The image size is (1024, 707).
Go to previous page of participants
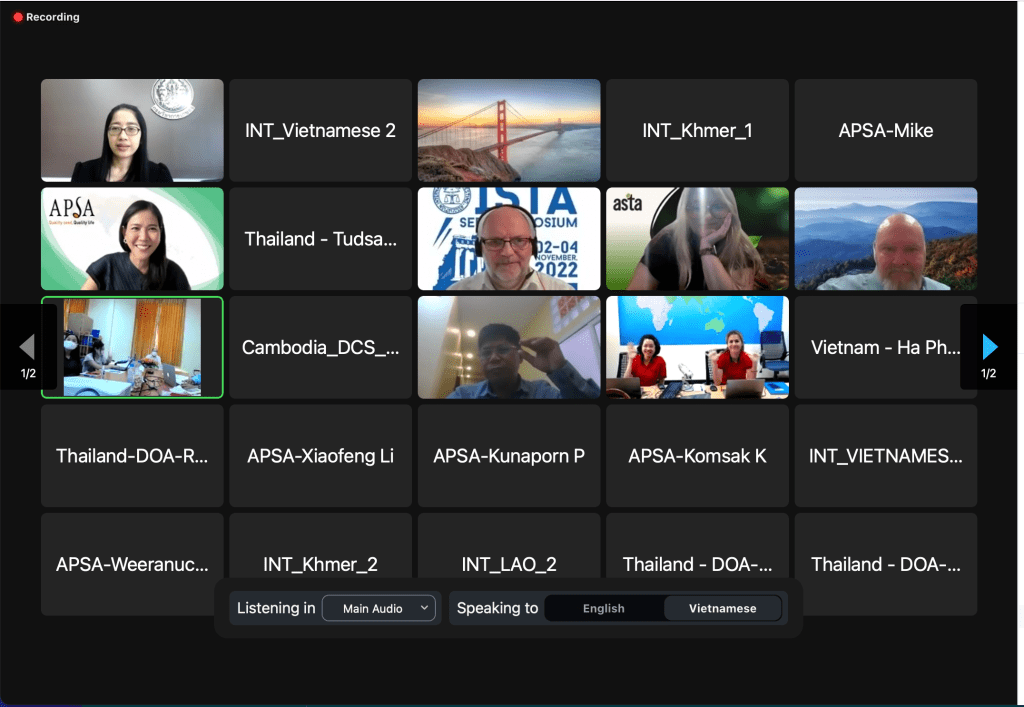(28, 347)
